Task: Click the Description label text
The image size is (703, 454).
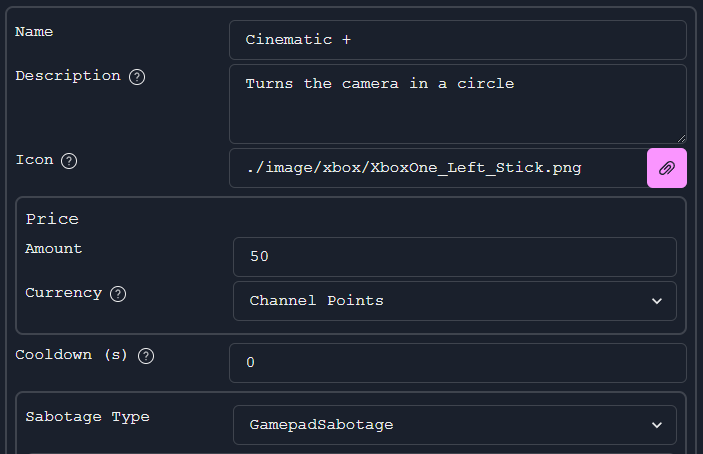Action: coord(68,76)
